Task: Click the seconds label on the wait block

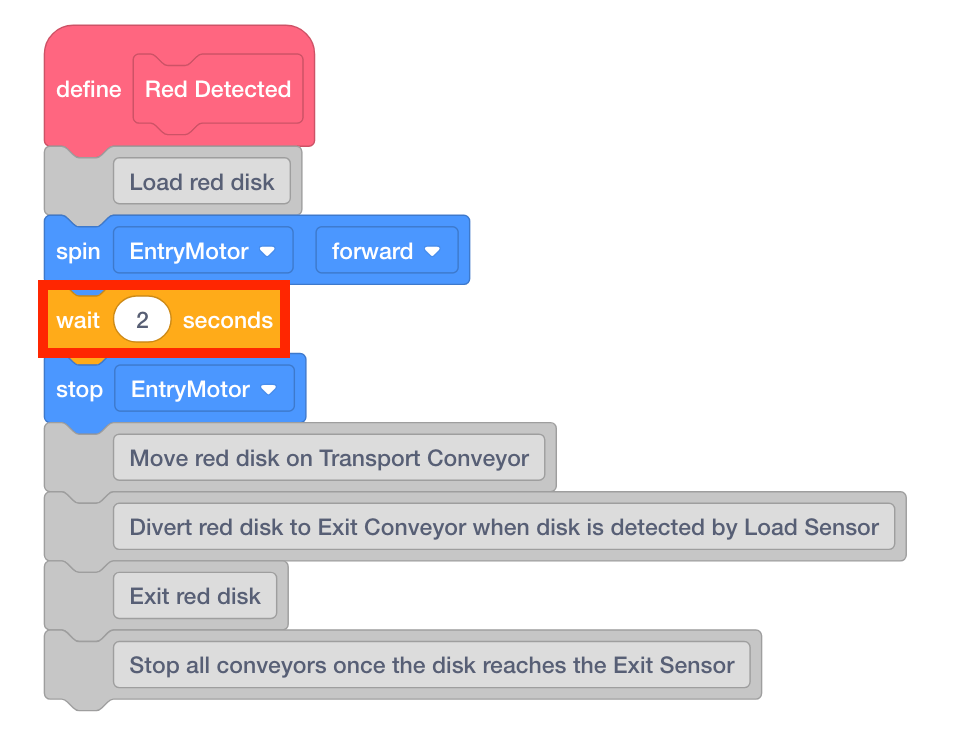Action: 227,320
